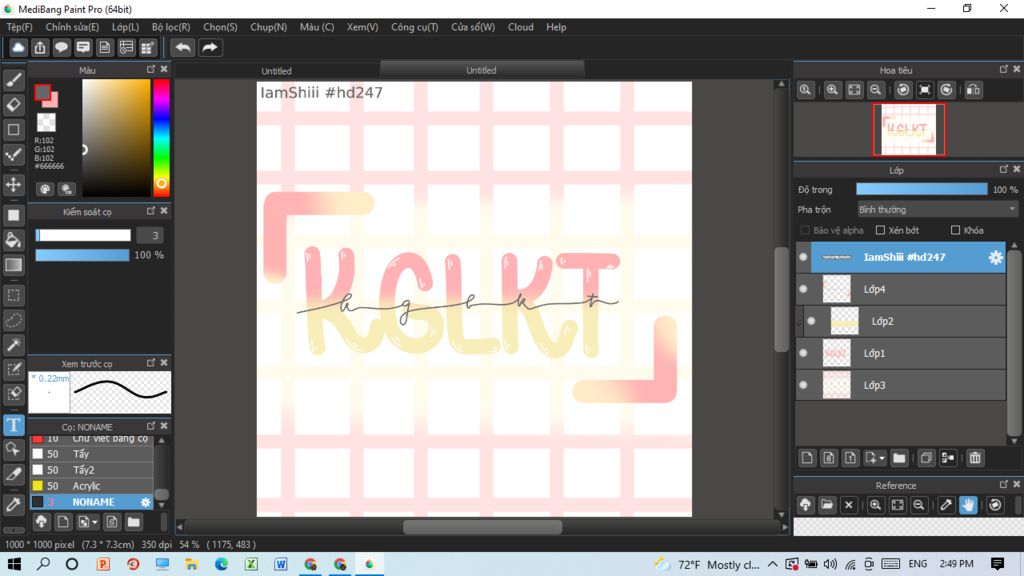
Task: Adjust the Độ trong opacity slider
Action: click(921, 189)
